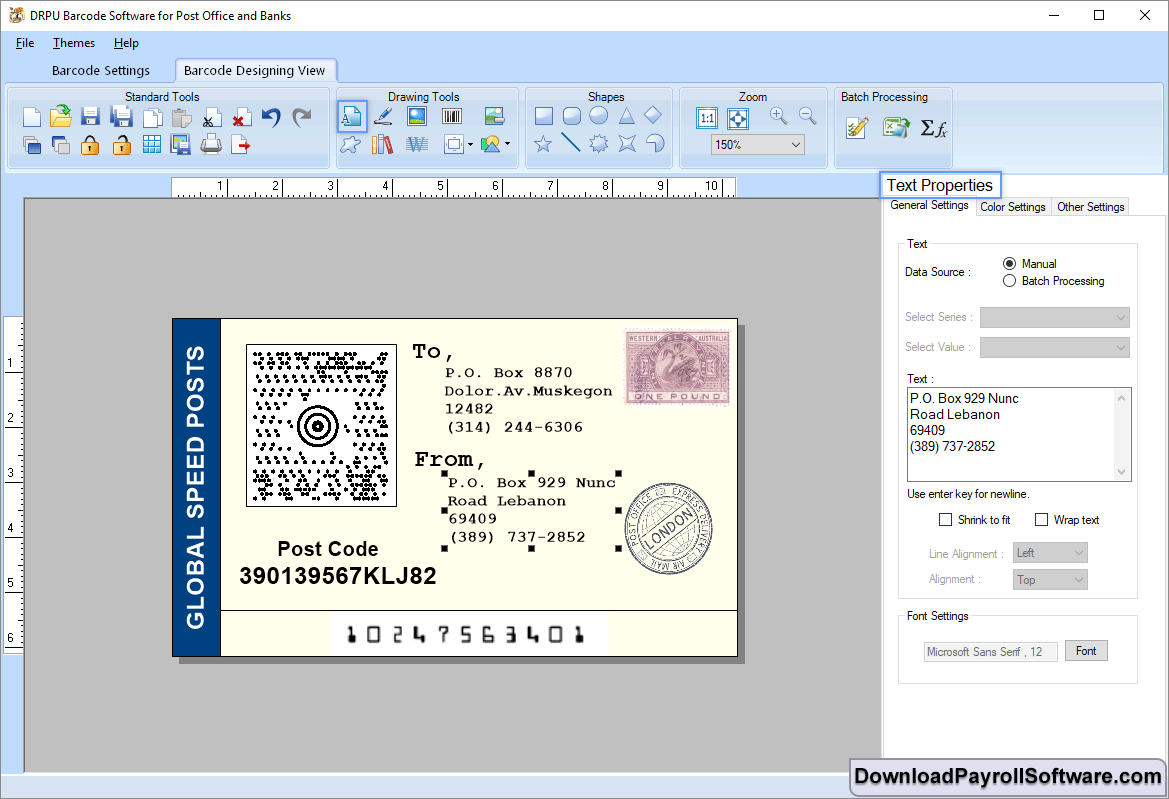
Task: Set zoom to actual size with the 1:1 icon
Action: 708,118
